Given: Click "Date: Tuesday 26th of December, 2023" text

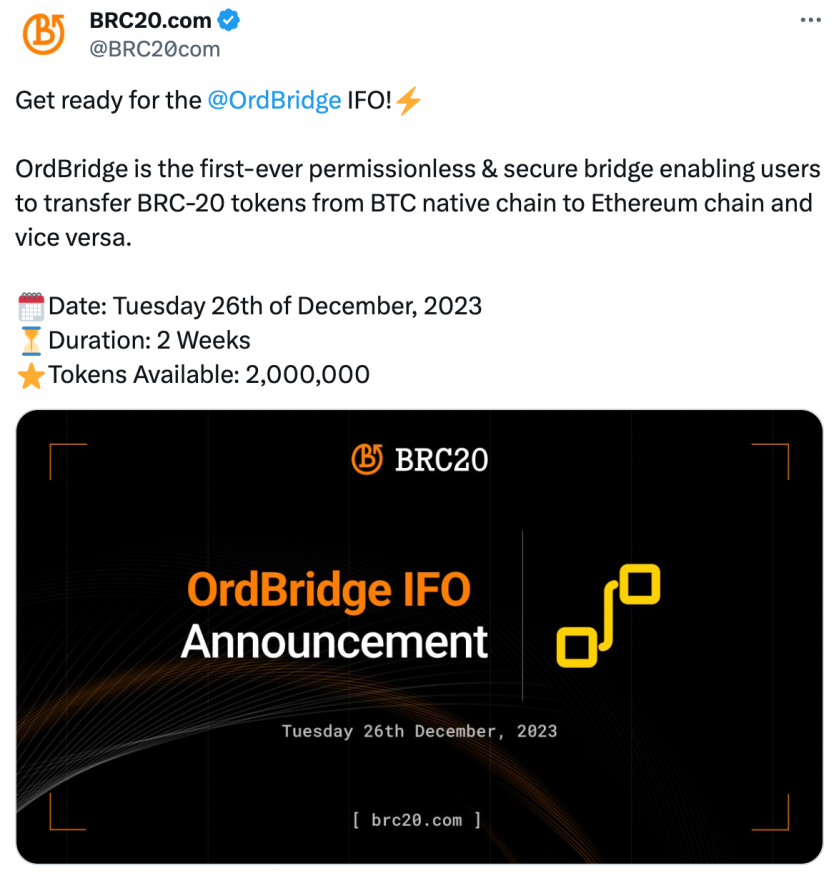Looking at the screenshot, I should coord(265,306).
